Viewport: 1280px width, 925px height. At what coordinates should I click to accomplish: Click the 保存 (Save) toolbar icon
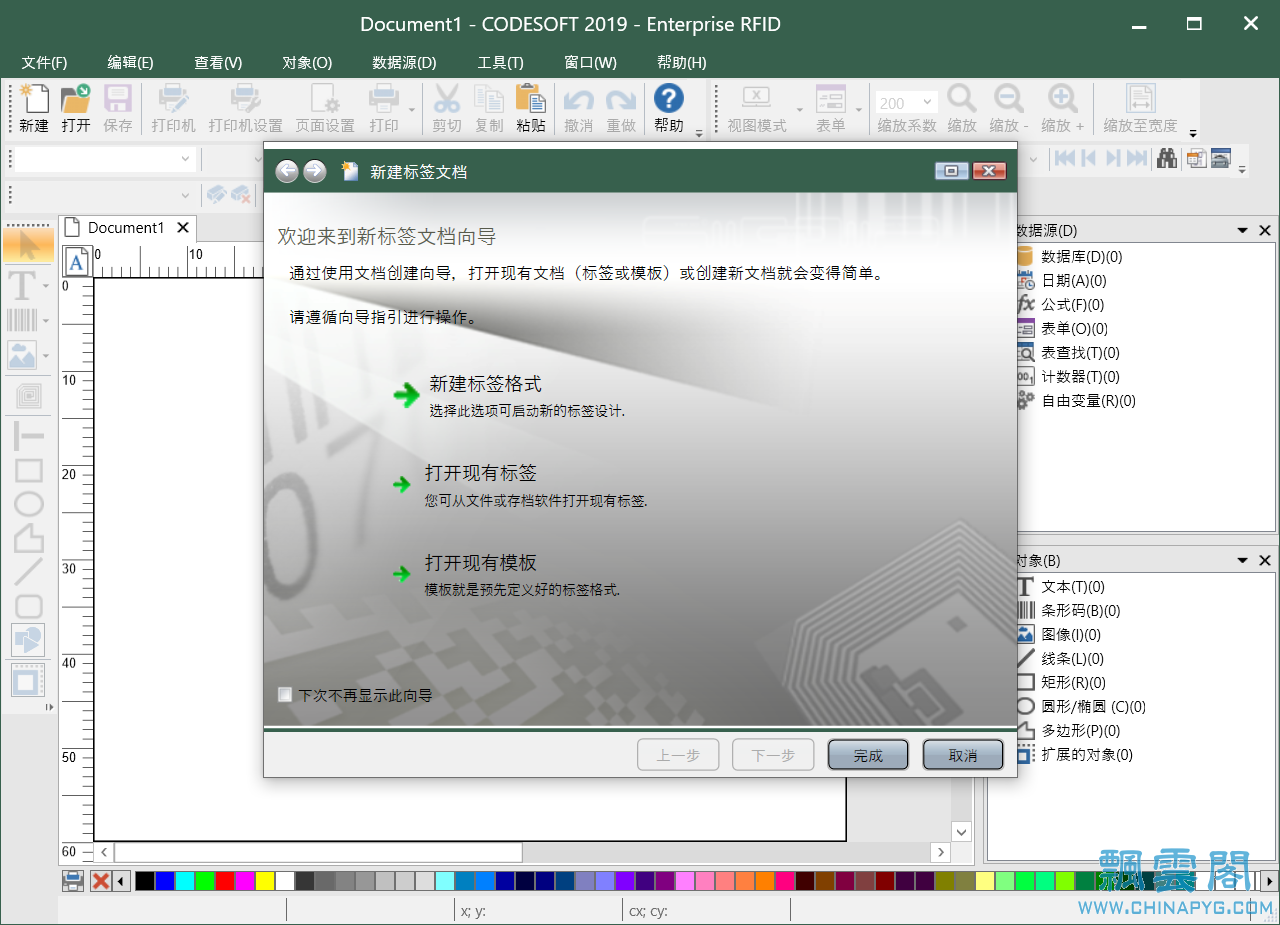point(118,109)
